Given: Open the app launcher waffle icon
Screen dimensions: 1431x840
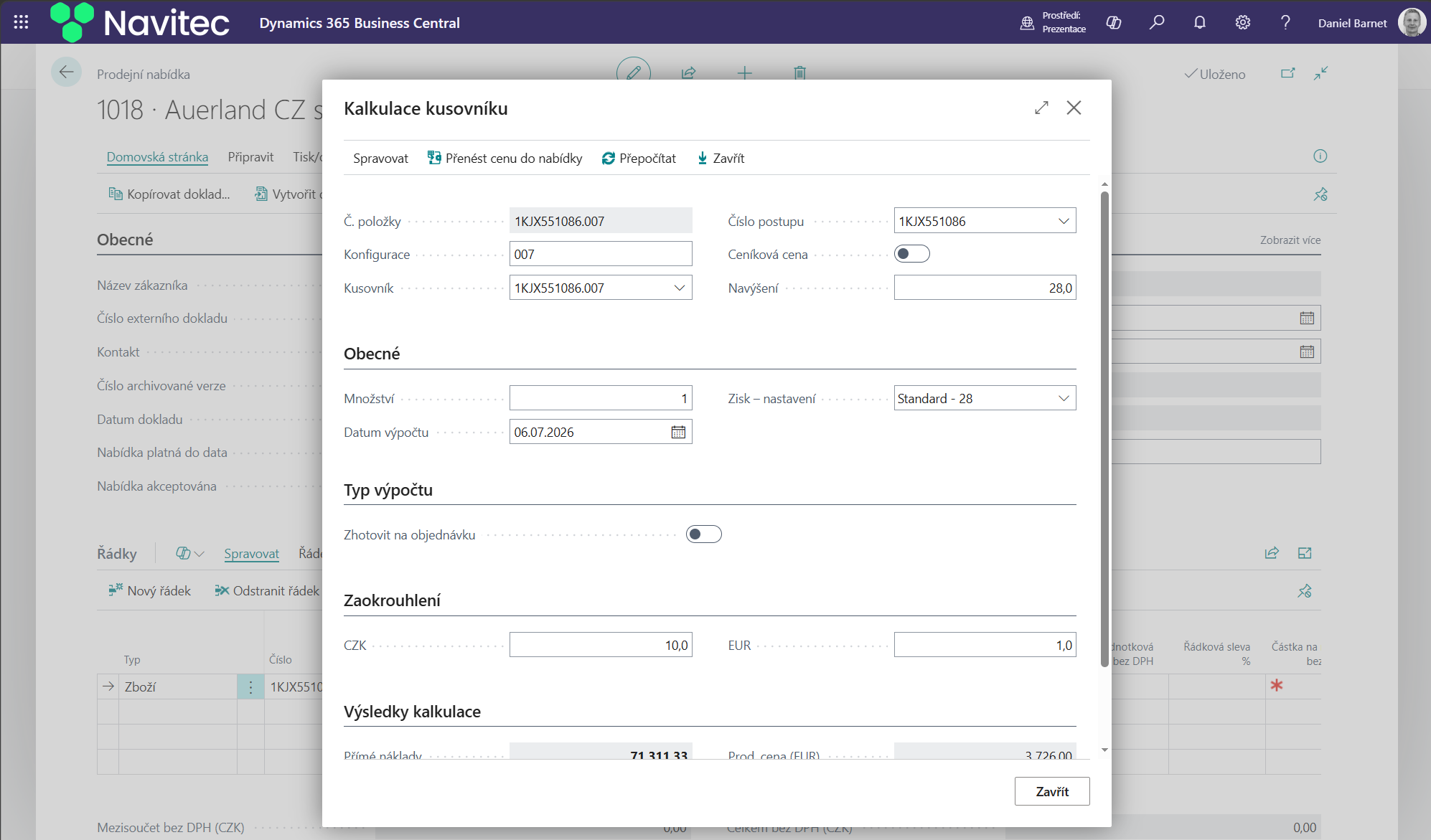Looking at the screenshot, I should [21, 22].
